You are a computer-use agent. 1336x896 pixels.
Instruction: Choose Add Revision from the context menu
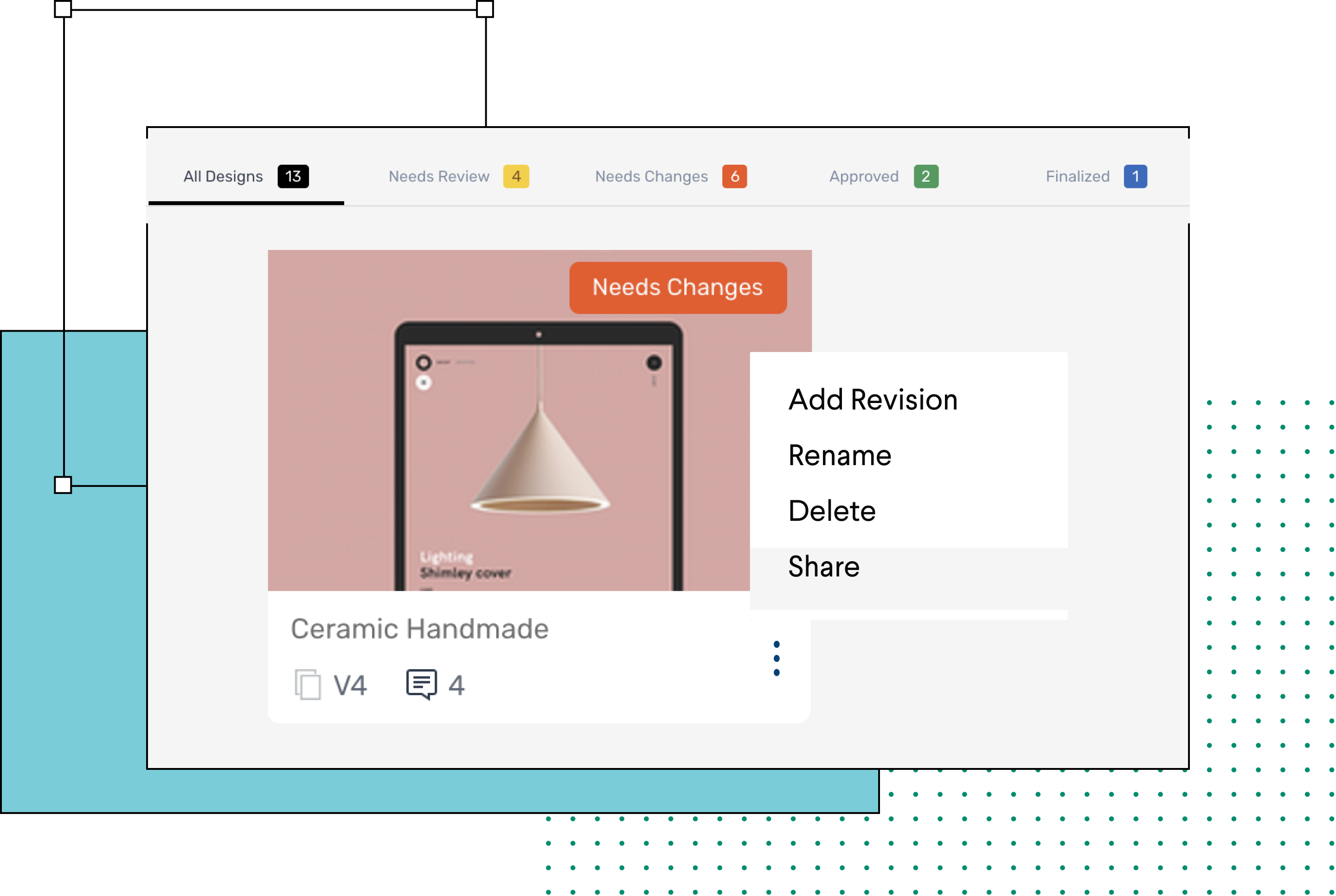(x=872, y=399)
